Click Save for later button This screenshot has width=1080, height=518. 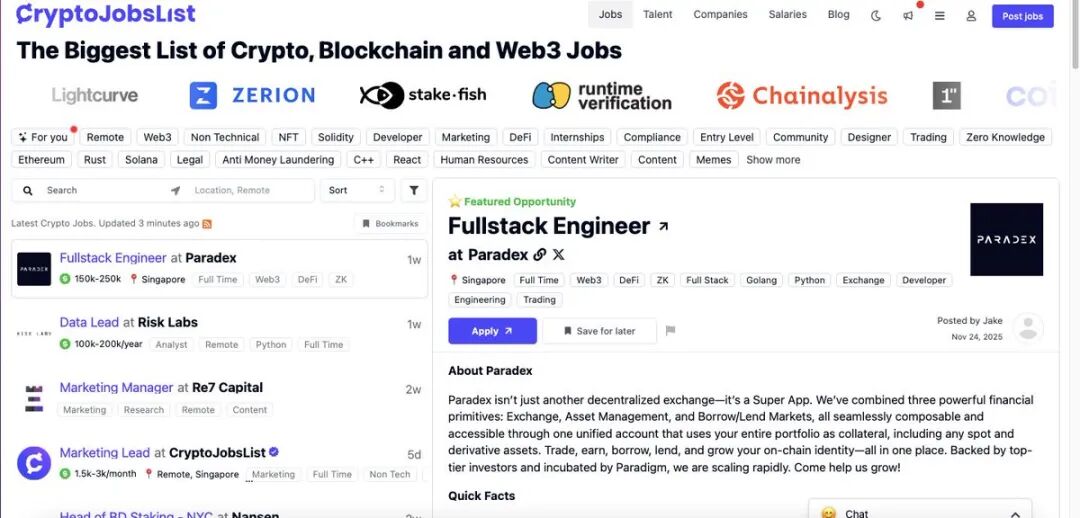pos(598,331)
